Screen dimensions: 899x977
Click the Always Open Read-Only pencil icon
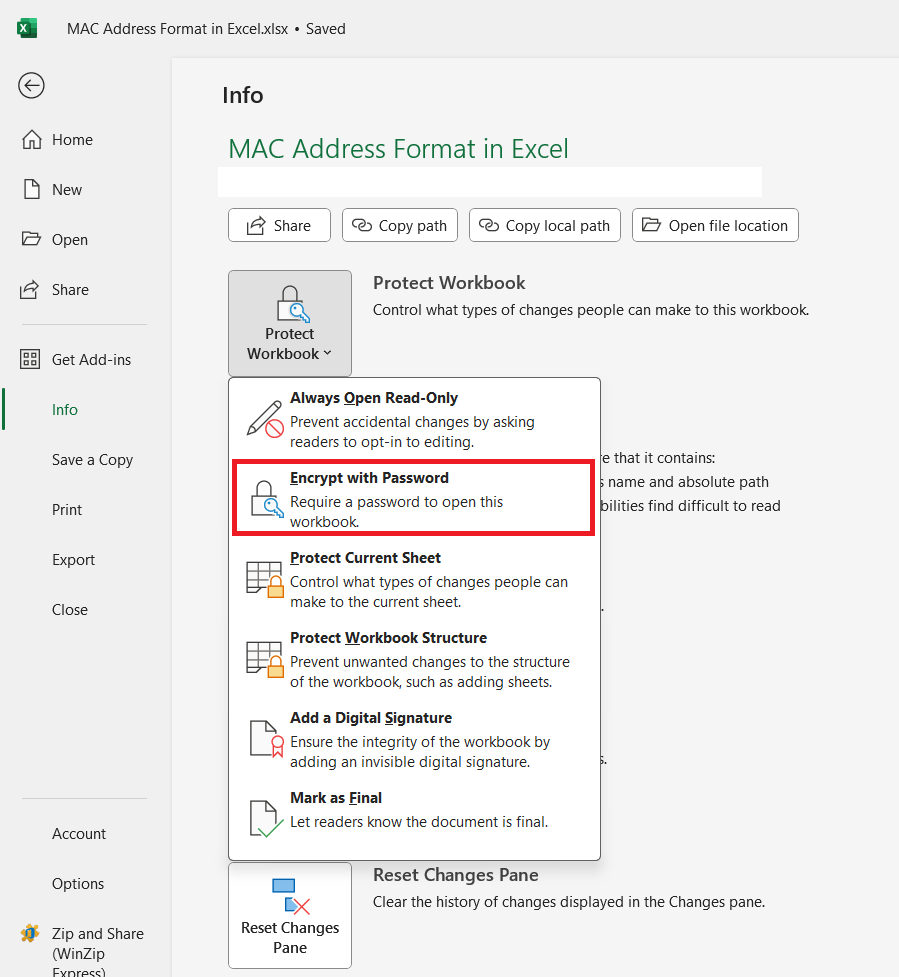click(265, 419)
